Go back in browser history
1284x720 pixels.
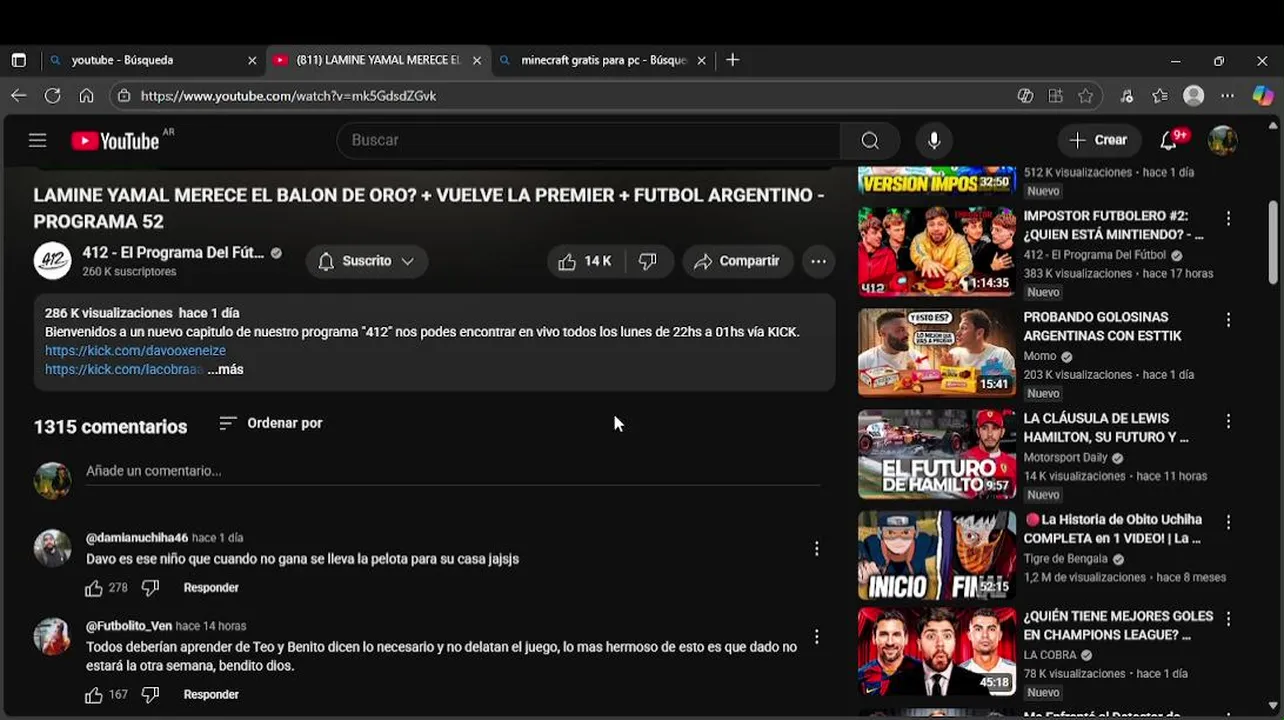point(19,96)
